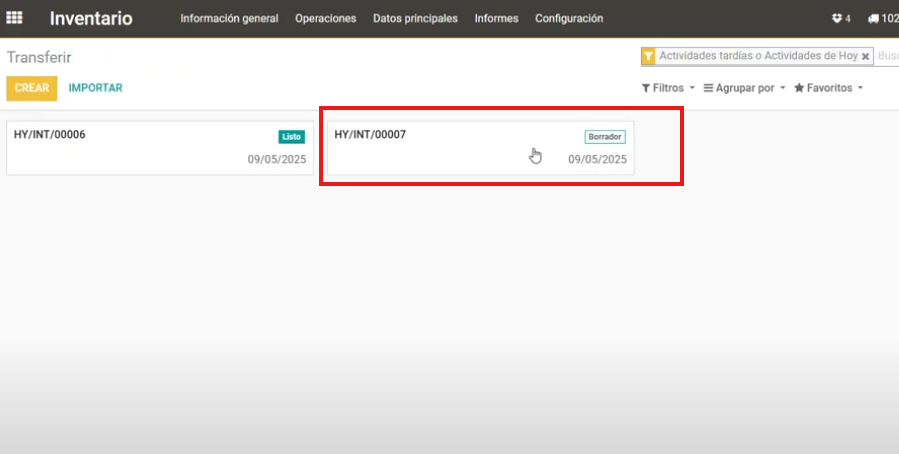Open the Favoritos dropdown
The width and height of the screenshot is (899, 454).
(828, 88)
